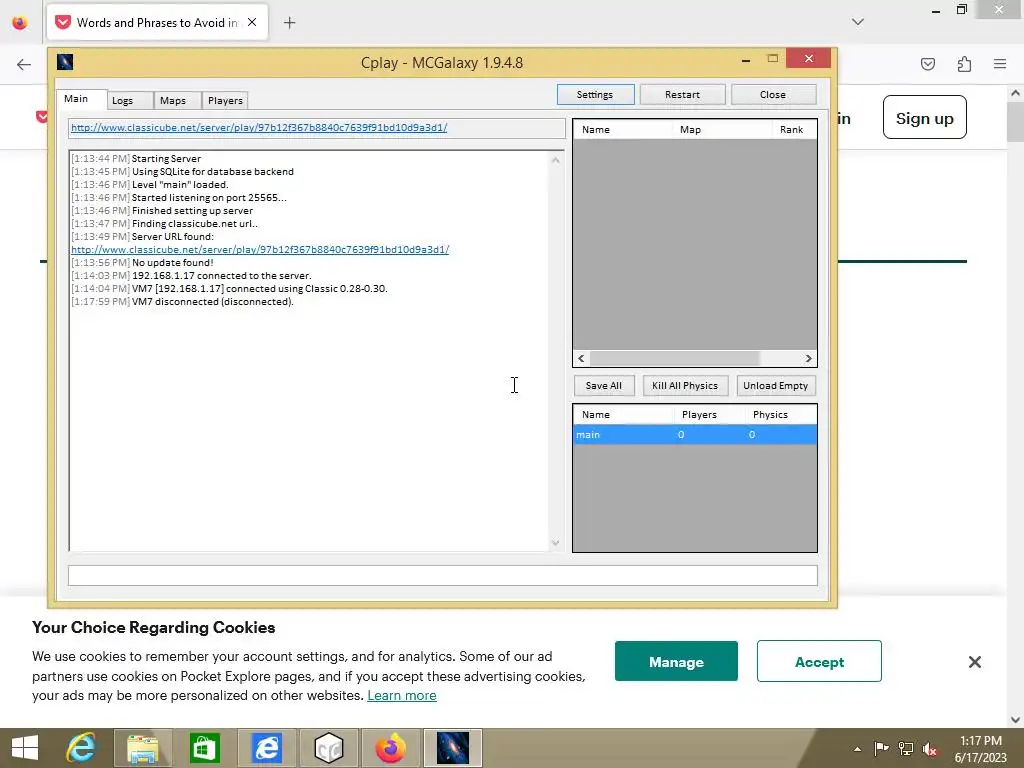This screenshot has width=1024, height=768.
Task: Open the Firefox extensions puzzle icon
Action: point(964,64)
